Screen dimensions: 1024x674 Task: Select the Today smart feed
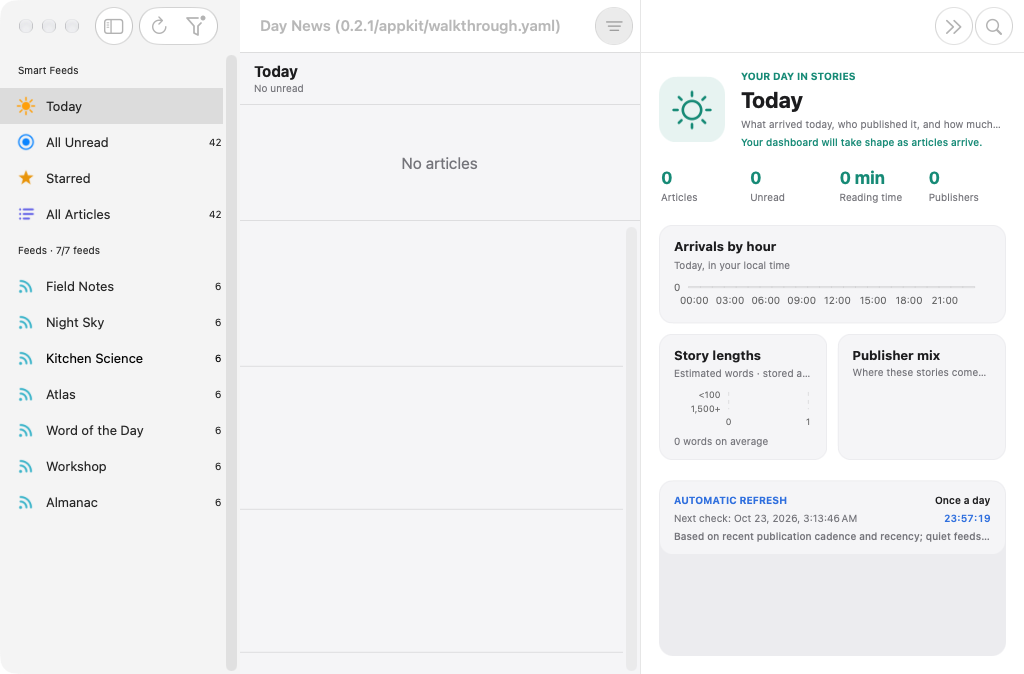click(x=112, y=106)
